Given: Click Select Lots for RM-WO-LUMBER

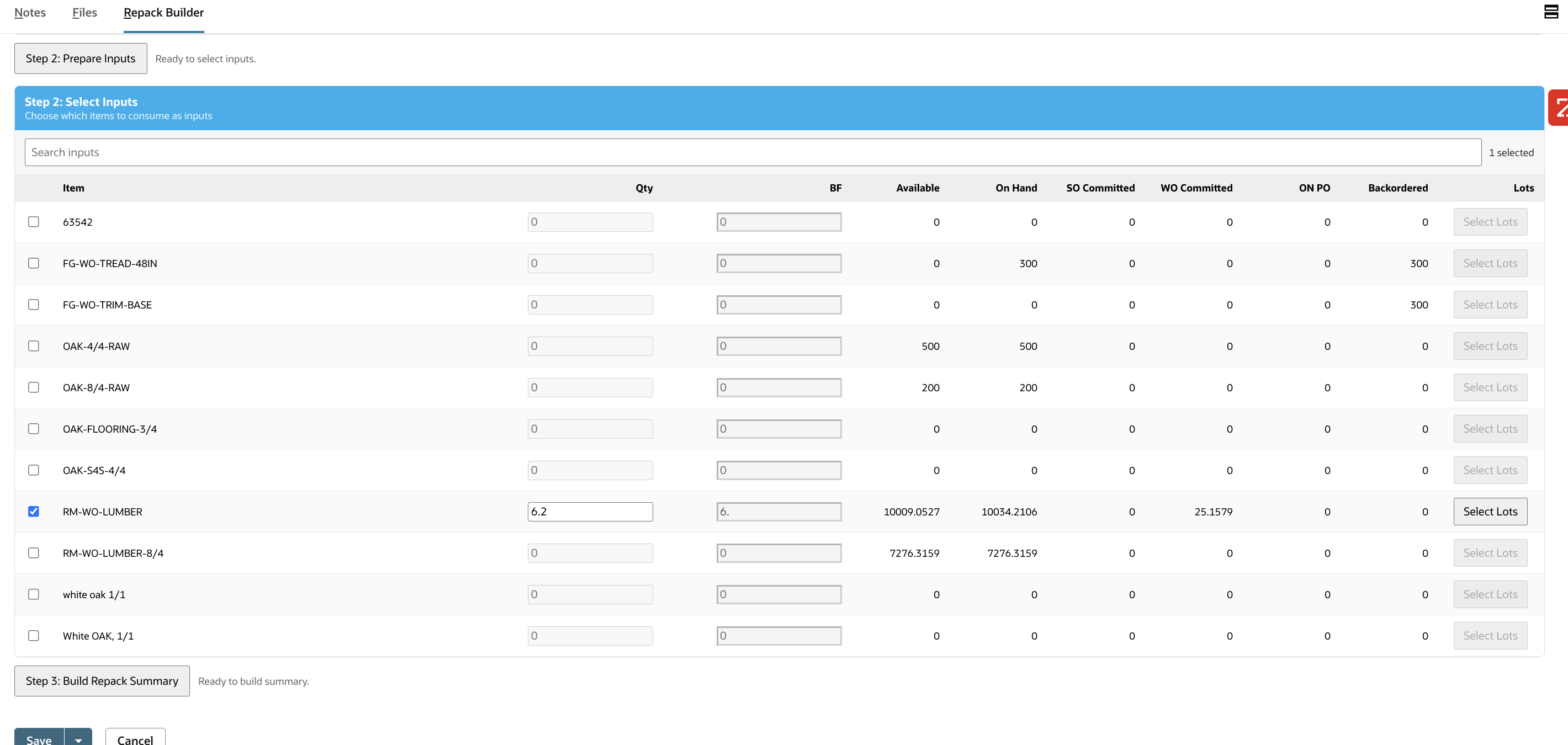Looking at the screenshot, I should [x=1490, y=512].
